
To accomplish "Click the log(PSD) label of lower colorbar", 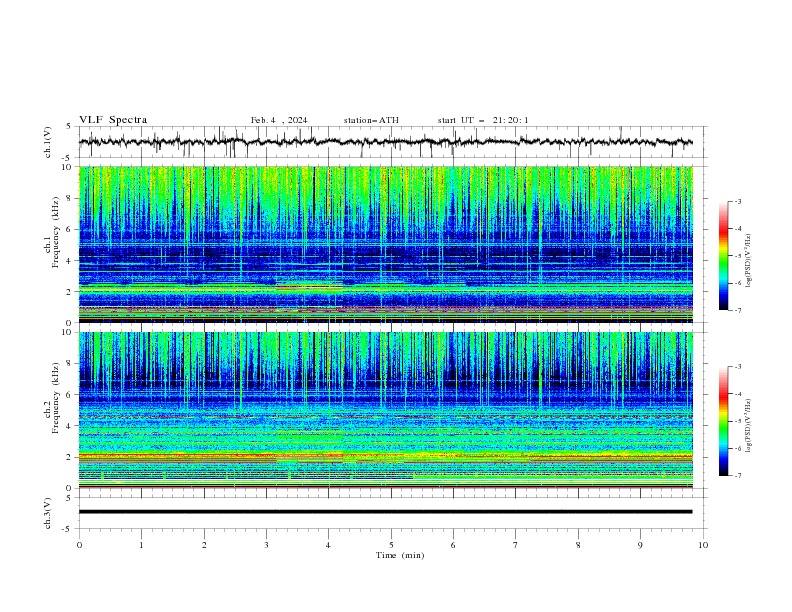I will click(749, 426).
